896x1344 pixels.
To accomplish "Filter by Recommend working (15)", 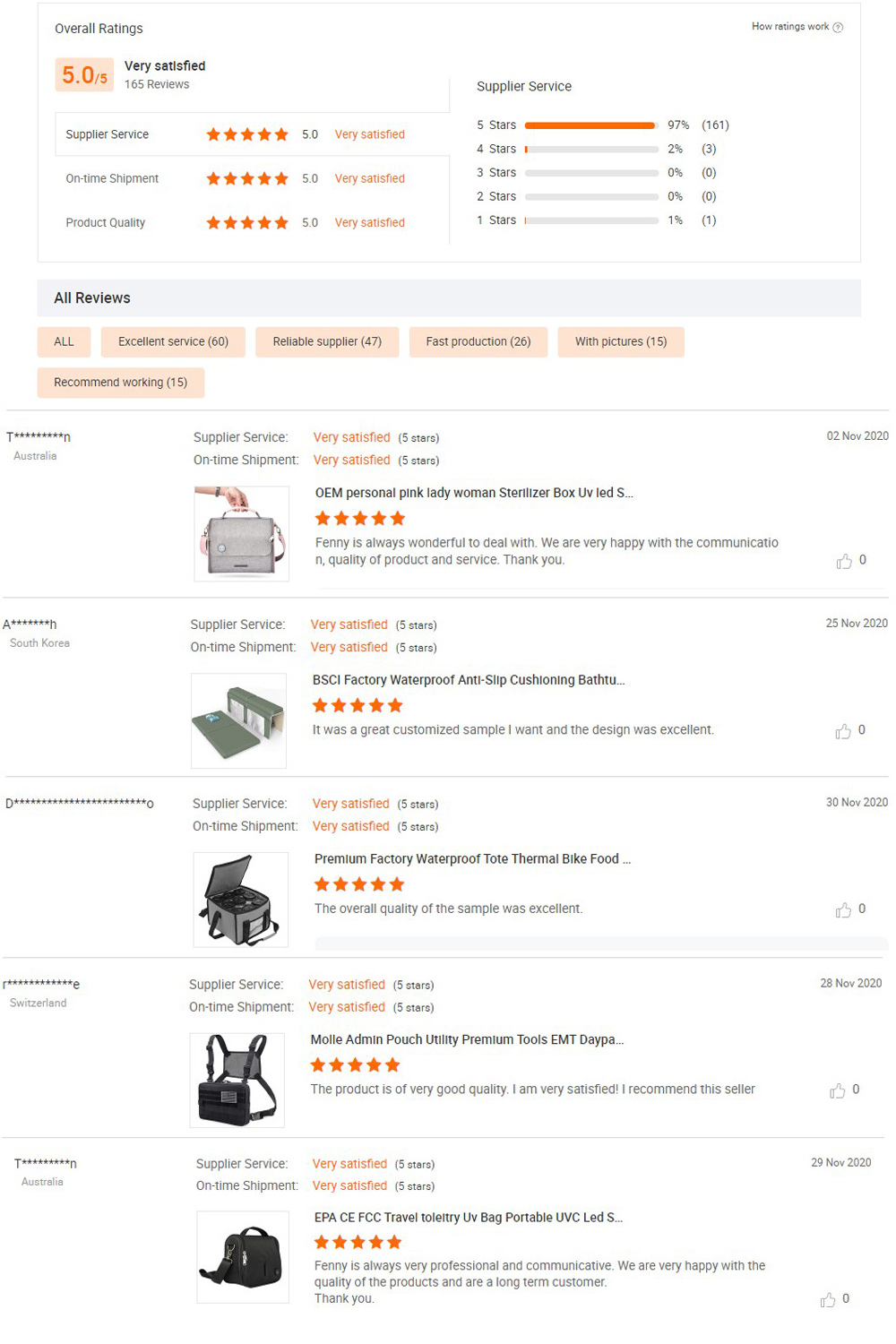I will pos(120,383).
